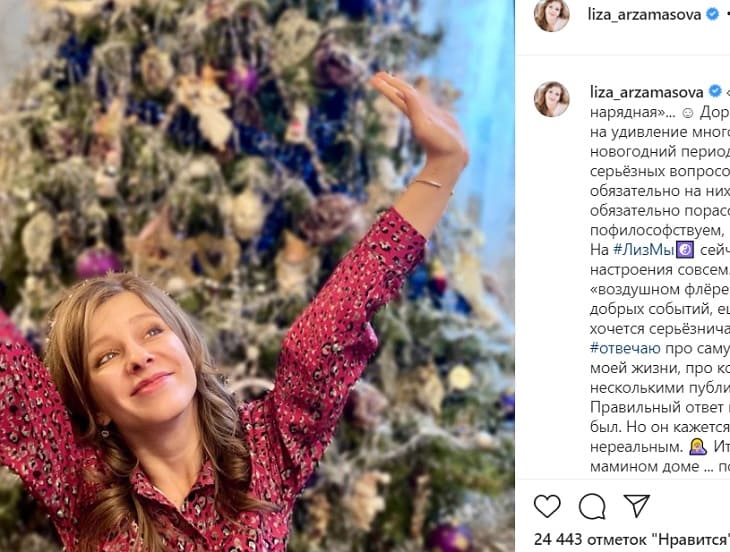Open comments via the speech bubble icon
The image size is (730, 552).
[592, 506]
